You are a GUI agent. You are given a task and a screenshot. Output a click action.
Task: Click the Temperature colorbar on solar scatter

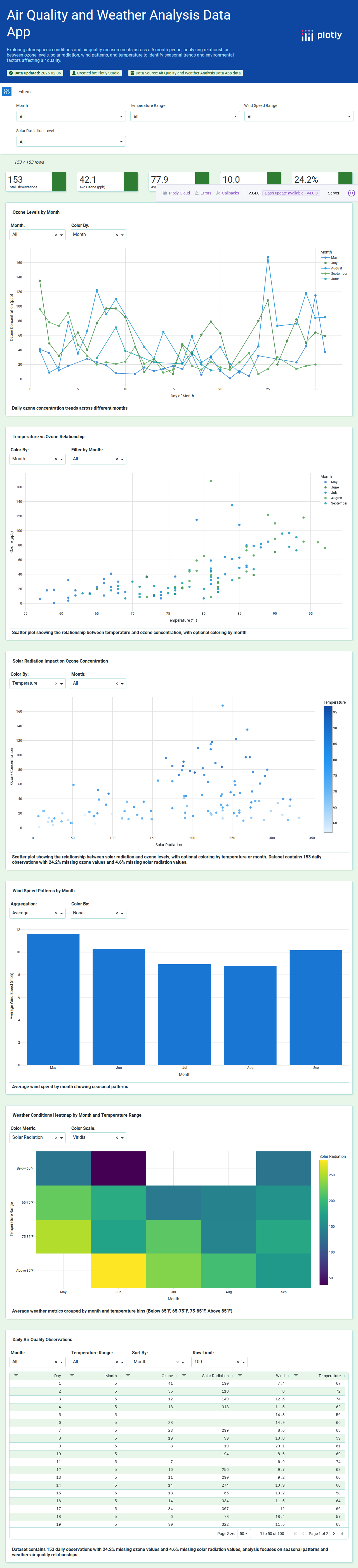tap(328, 769)
